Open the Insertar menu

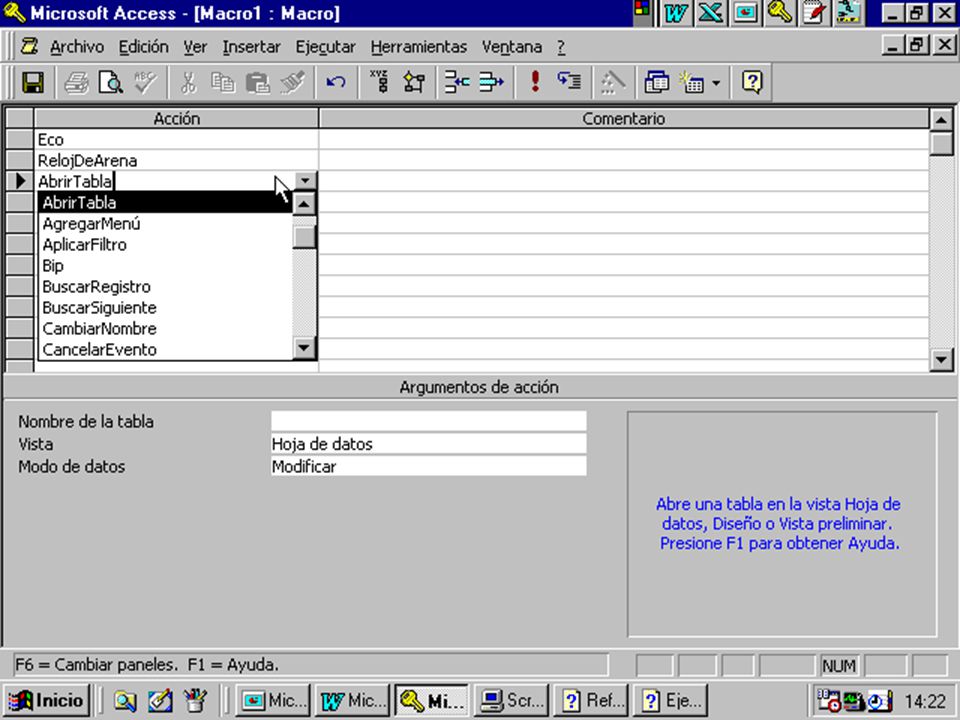[x=251, y=47]
